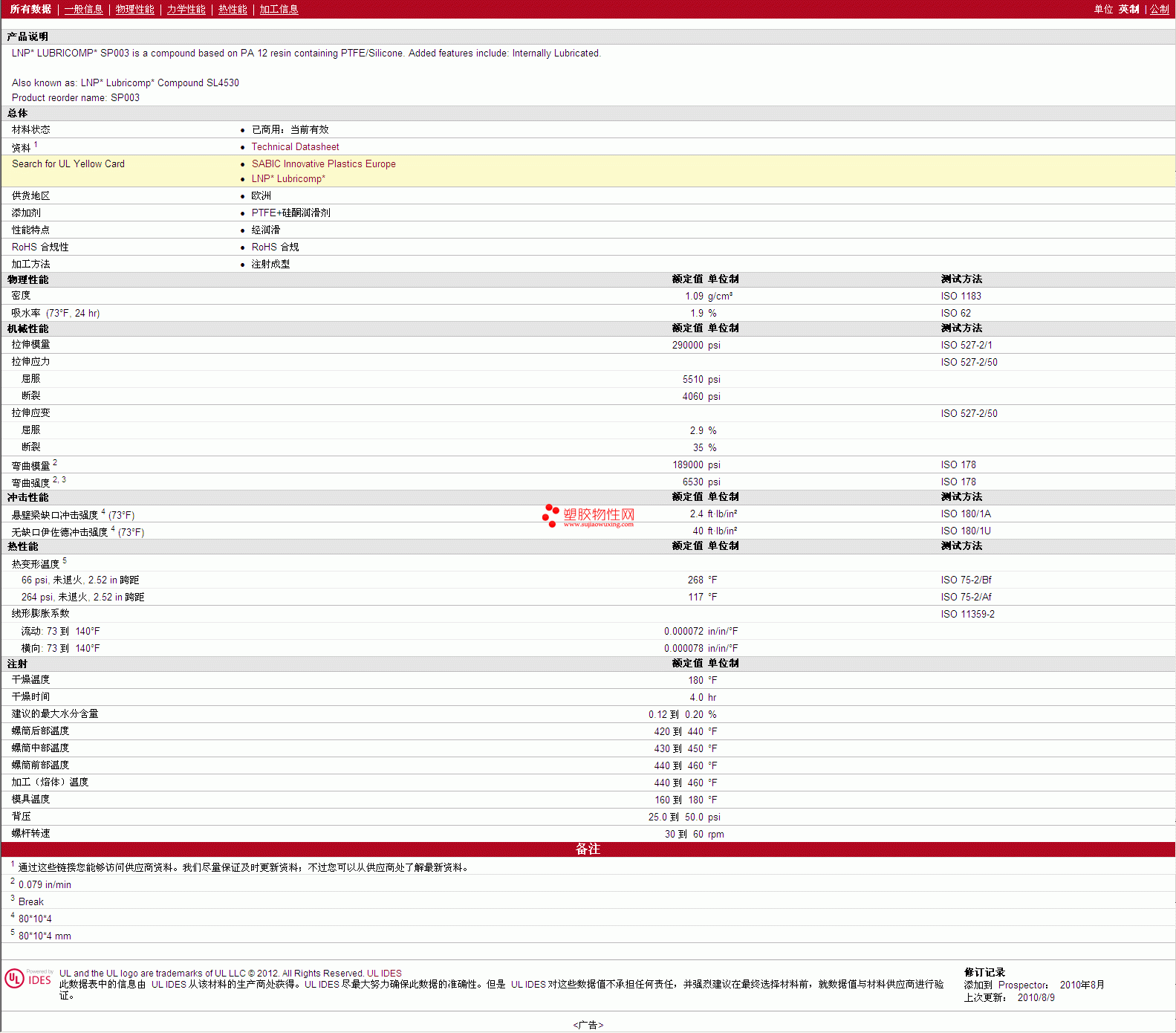The image size is (1176, 1033).
Task: Click flexural strength value 6530
Action: pyautogui.click(x=693, y=482)
